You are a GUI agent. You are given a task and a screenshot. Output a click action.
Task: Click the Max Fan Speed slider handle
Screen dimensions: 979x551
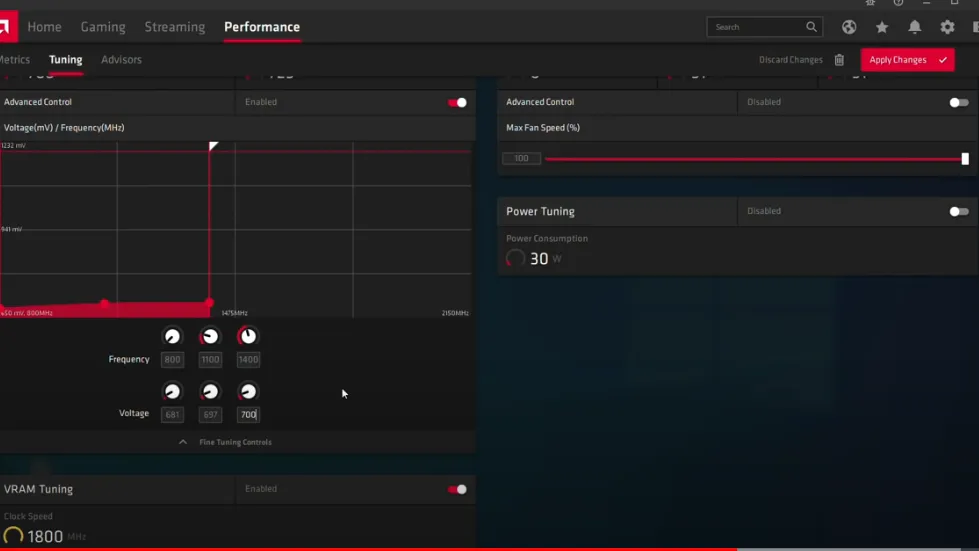point(965,158)
